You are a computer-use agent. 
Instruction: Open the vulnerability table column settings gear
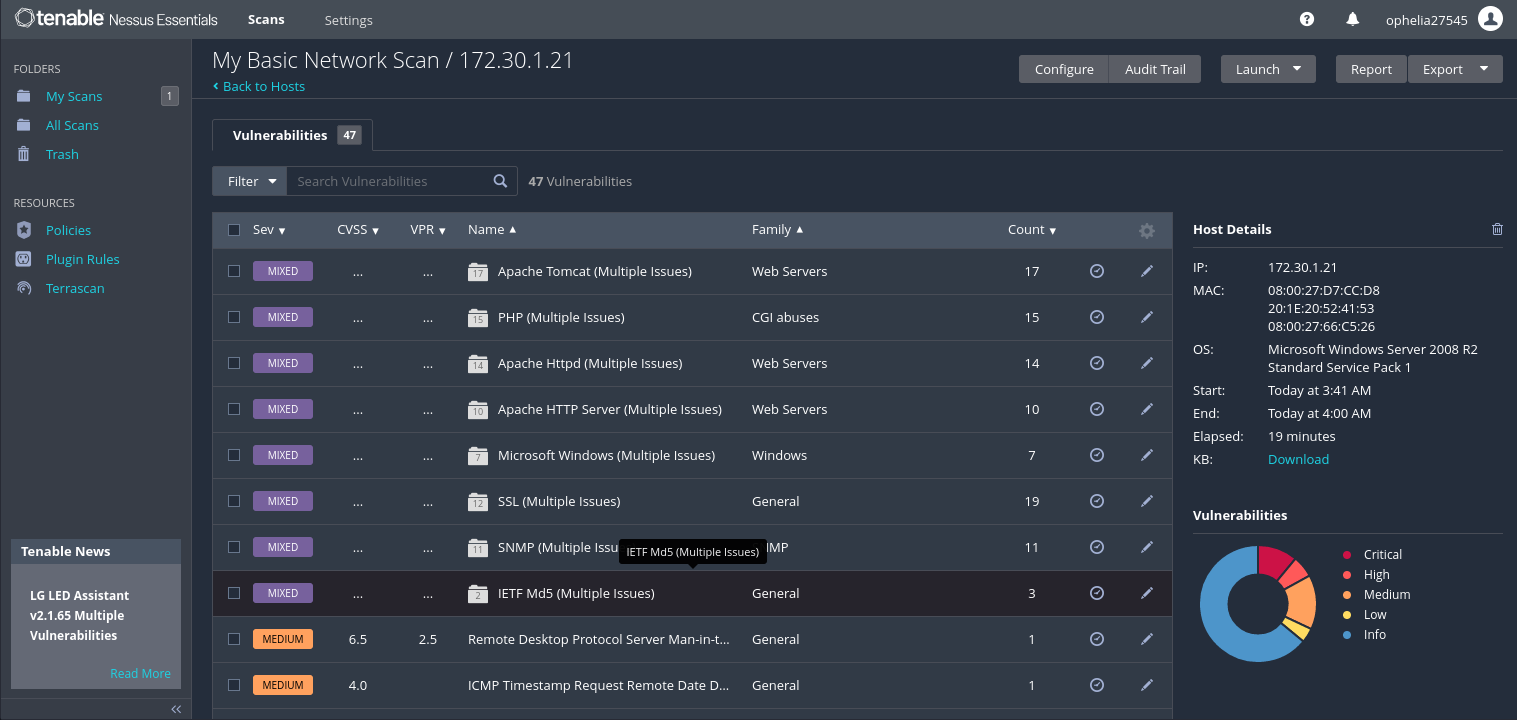click(x=1147, y=230)
